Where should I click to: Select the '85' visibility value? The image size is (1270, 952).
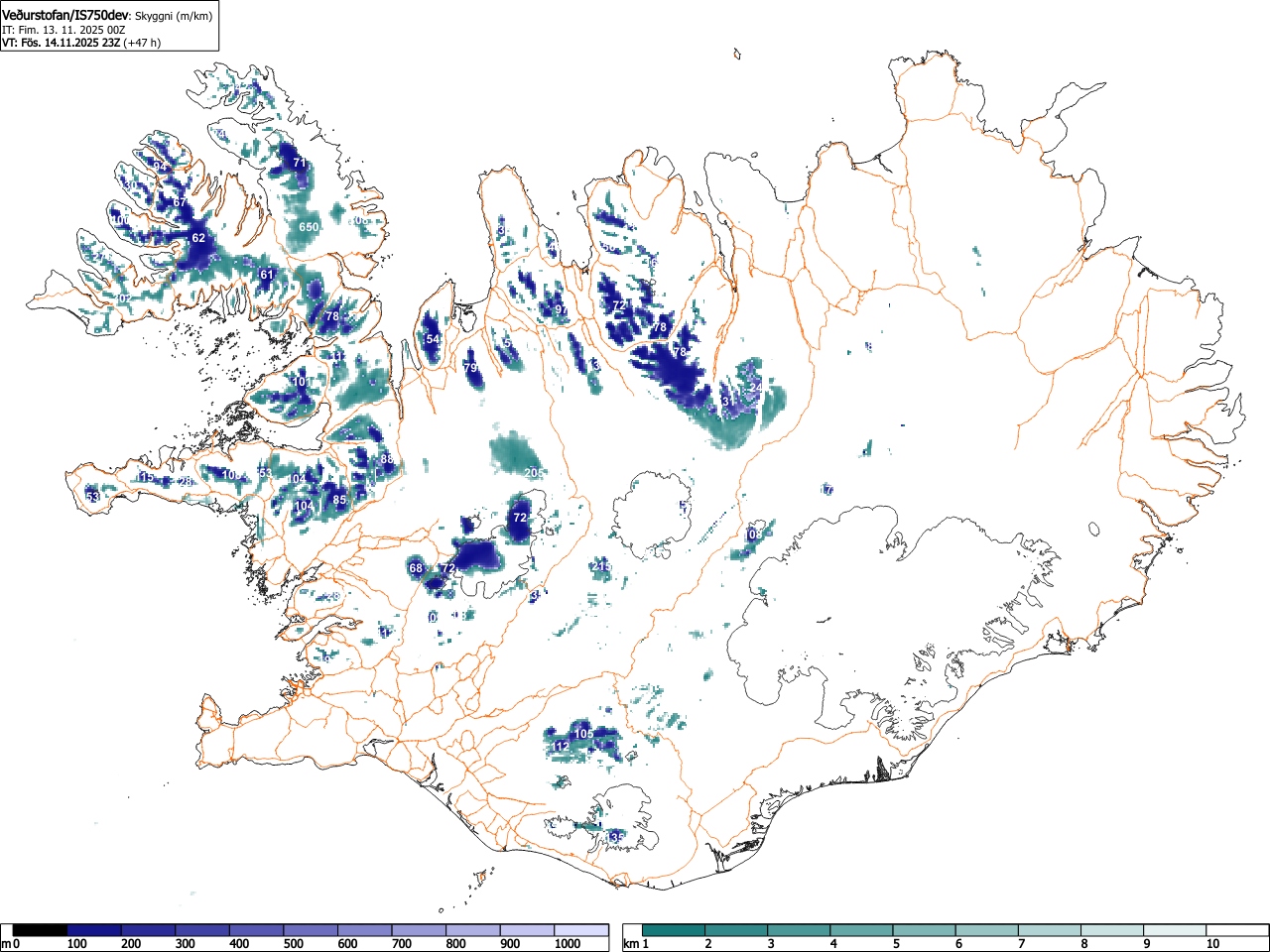339,500
